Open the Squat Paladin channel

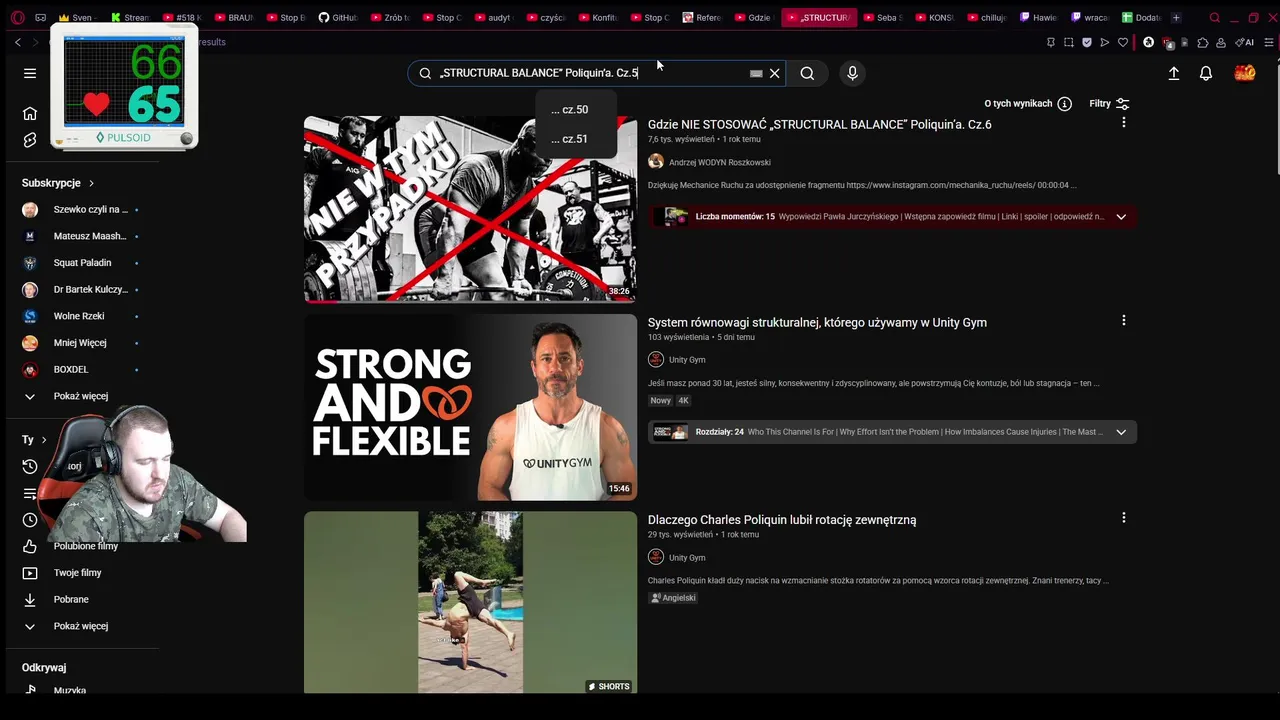[x=80, y=263]
